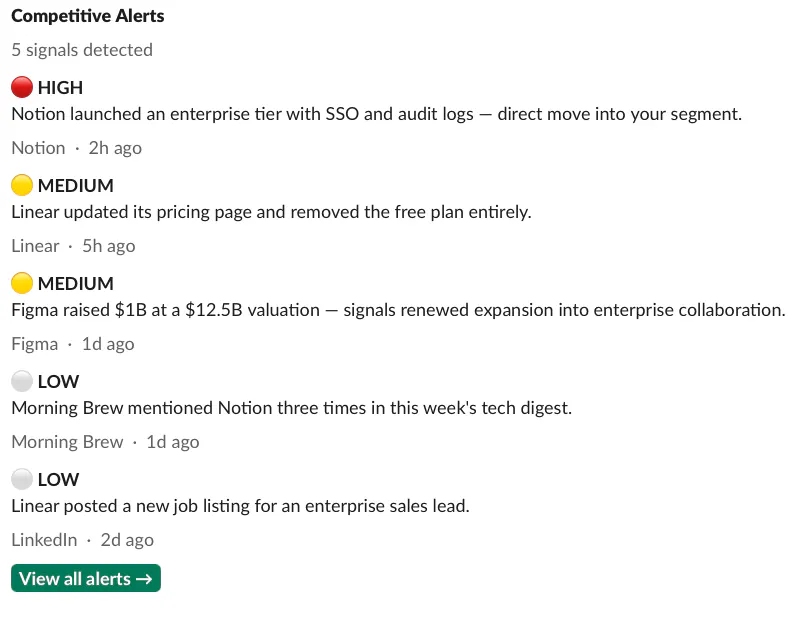
Task: Open the Notion enterprise tier alert message
Action: pyautogui.click(x=377, y=114)
